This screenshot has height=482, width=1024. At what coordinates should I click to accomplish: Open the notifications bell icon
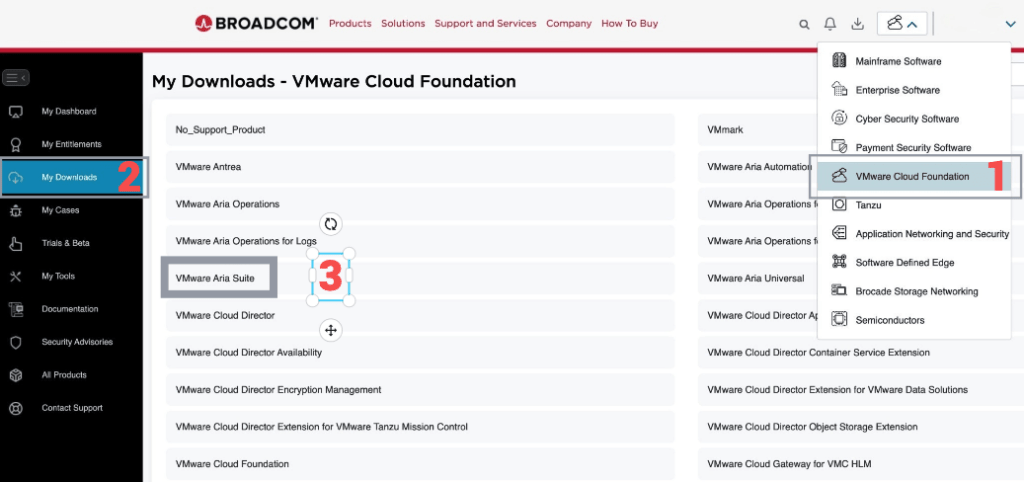tap(830, 24)
